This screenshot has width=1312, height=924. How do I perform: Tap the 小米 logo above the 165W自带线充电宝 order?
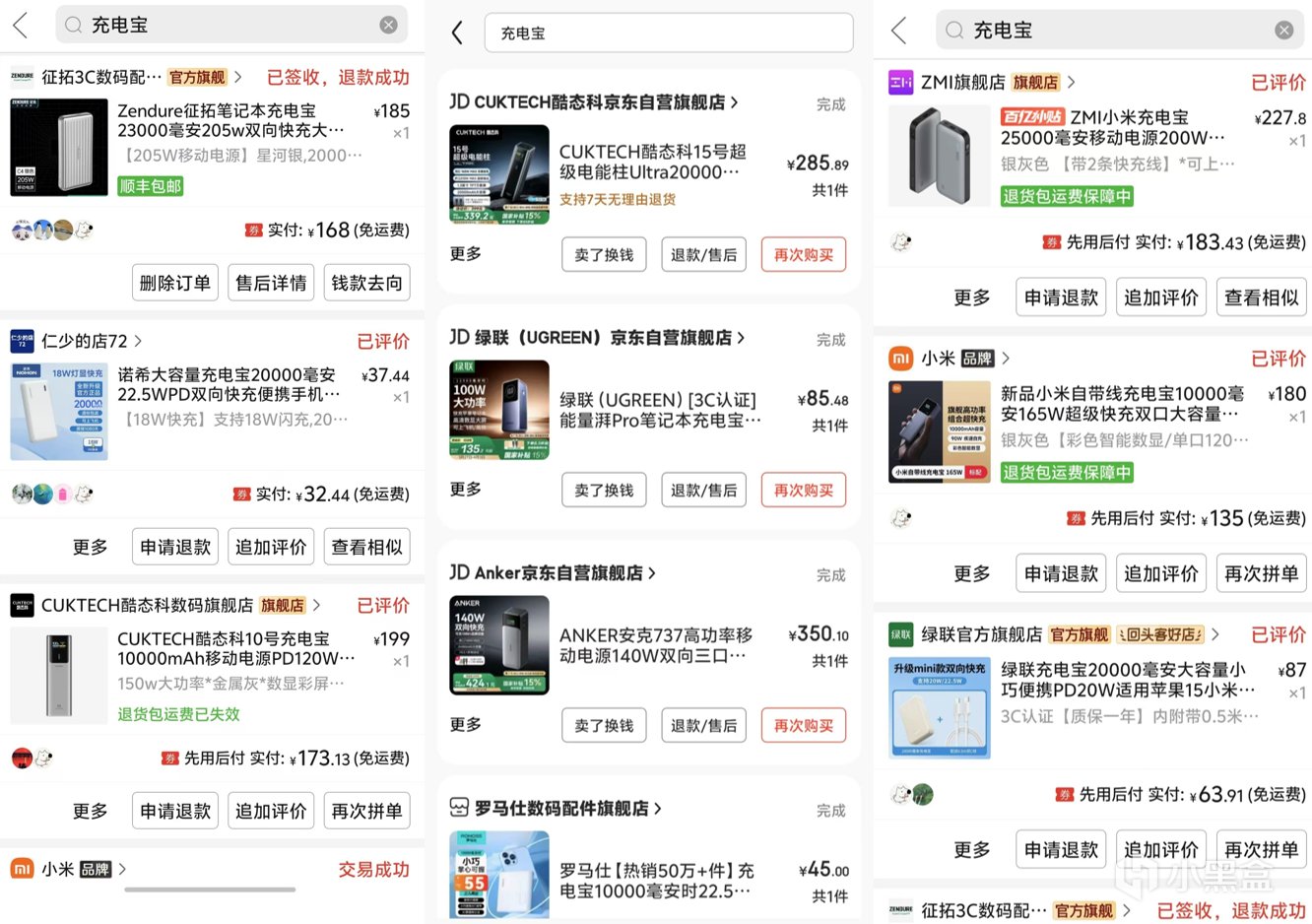click(900, 358)
